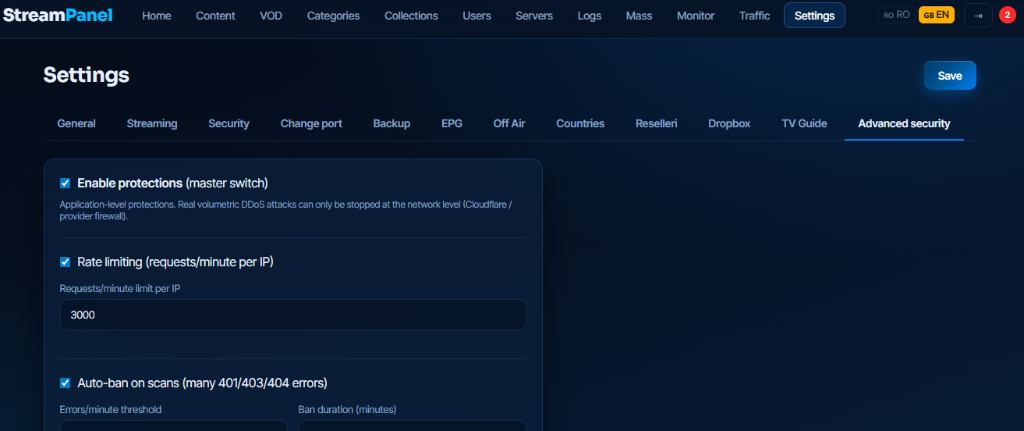Click the Save button
1024x431 pixels.
click(950, 76)
